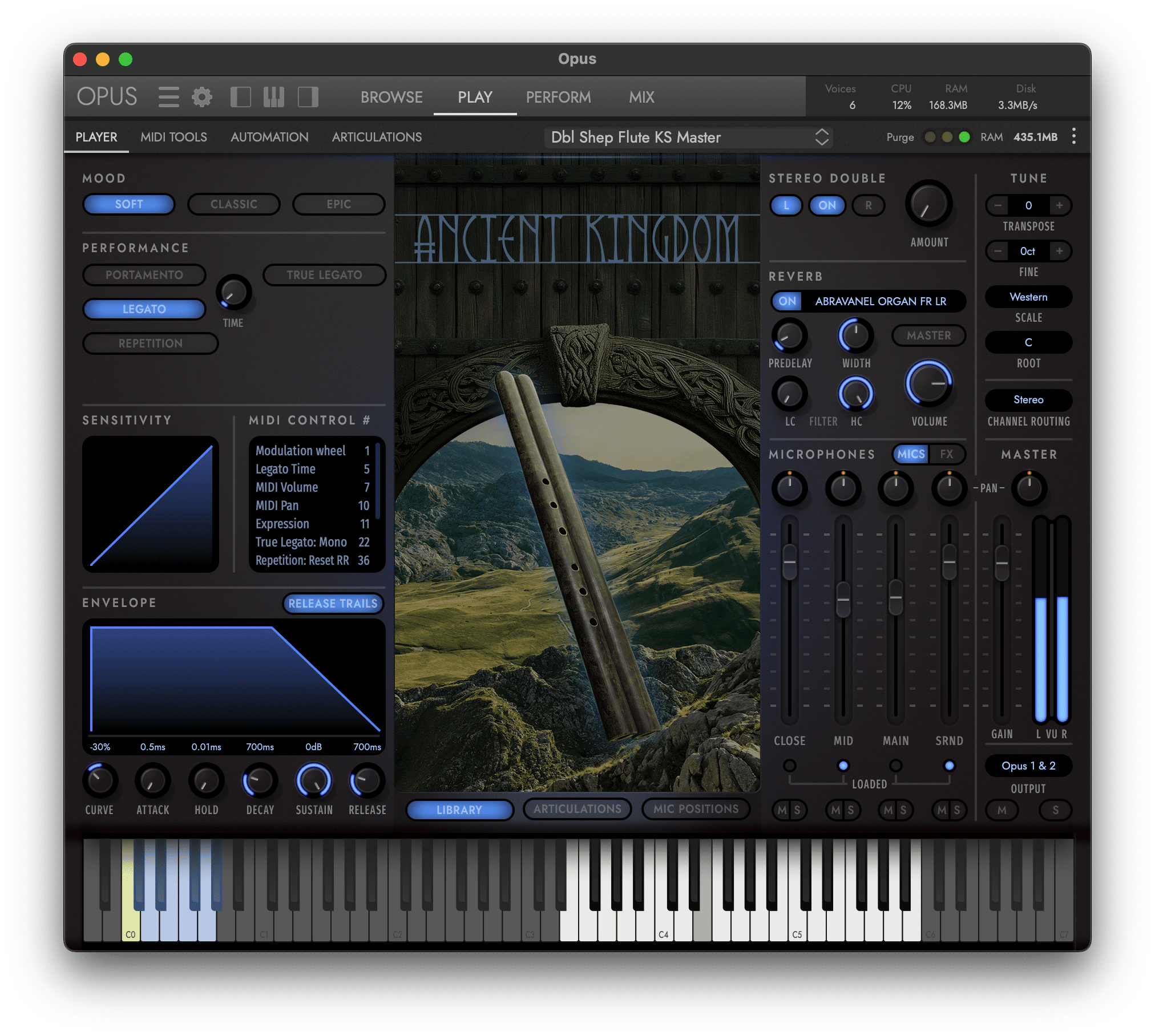Click the envelope Attack knob
Screen dimensions: 1155x1036
[x=153, y=780]
